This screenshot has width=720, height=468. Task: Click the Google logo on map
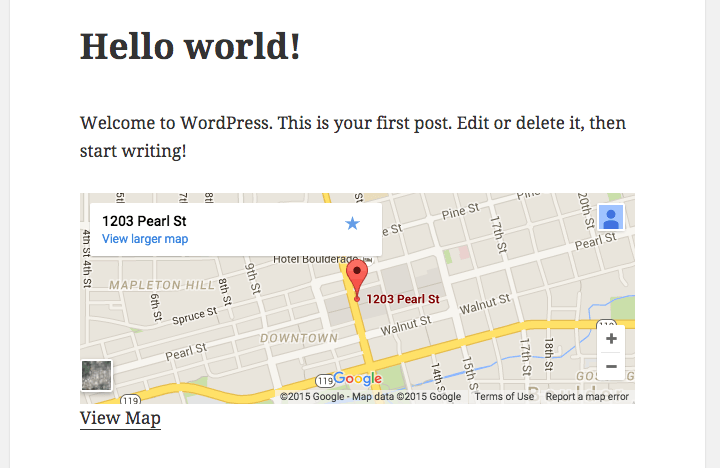click(x=358, y=378)
